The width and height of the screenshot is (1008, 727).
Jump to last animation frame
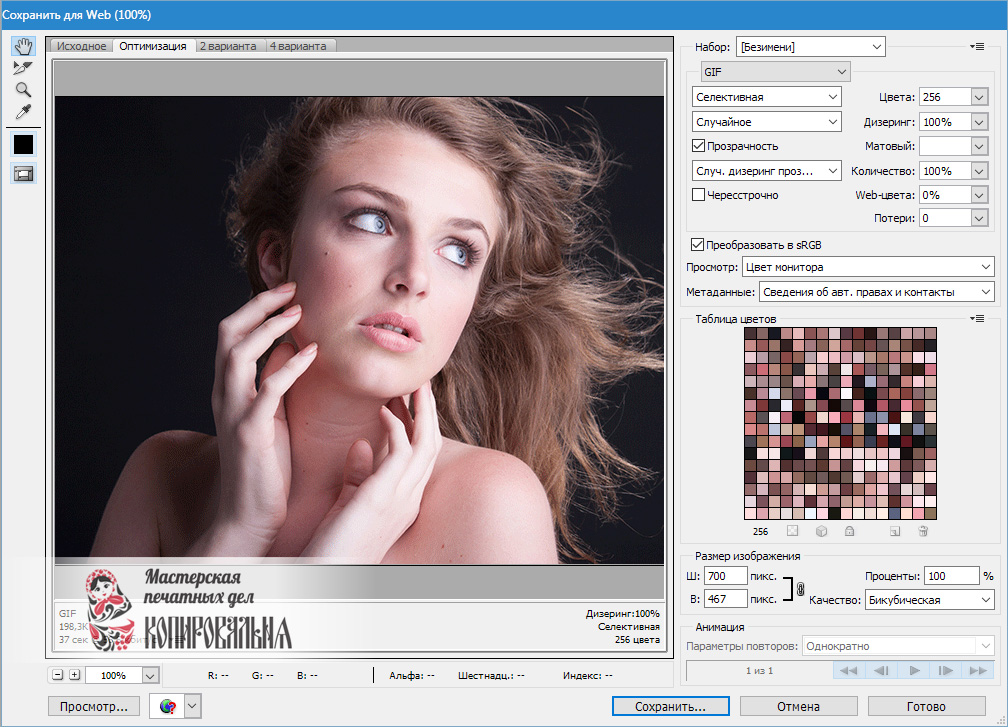pos(978,670)
